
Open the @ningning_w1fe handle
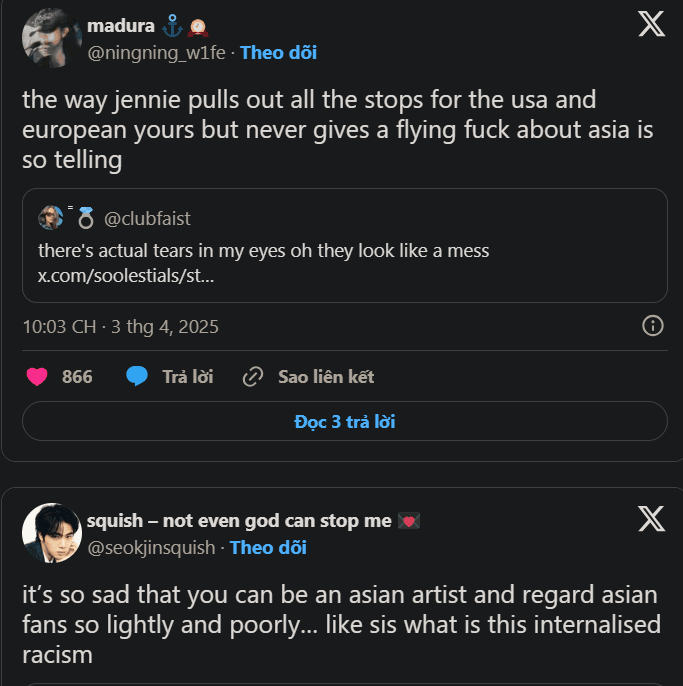[157, 53]
